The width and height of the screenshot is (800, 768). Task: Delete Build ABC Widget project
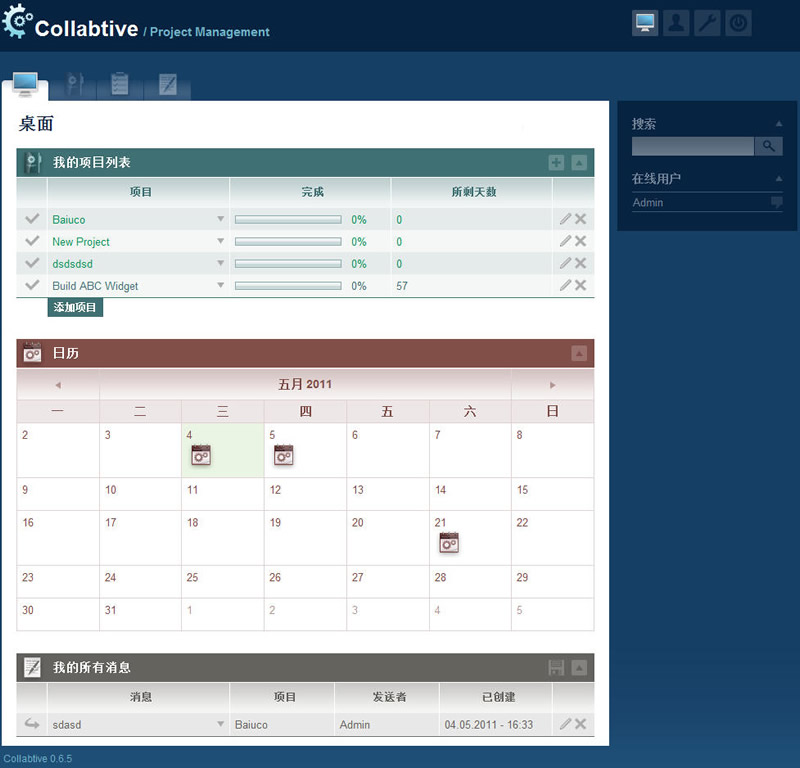[x=580, y=285]
